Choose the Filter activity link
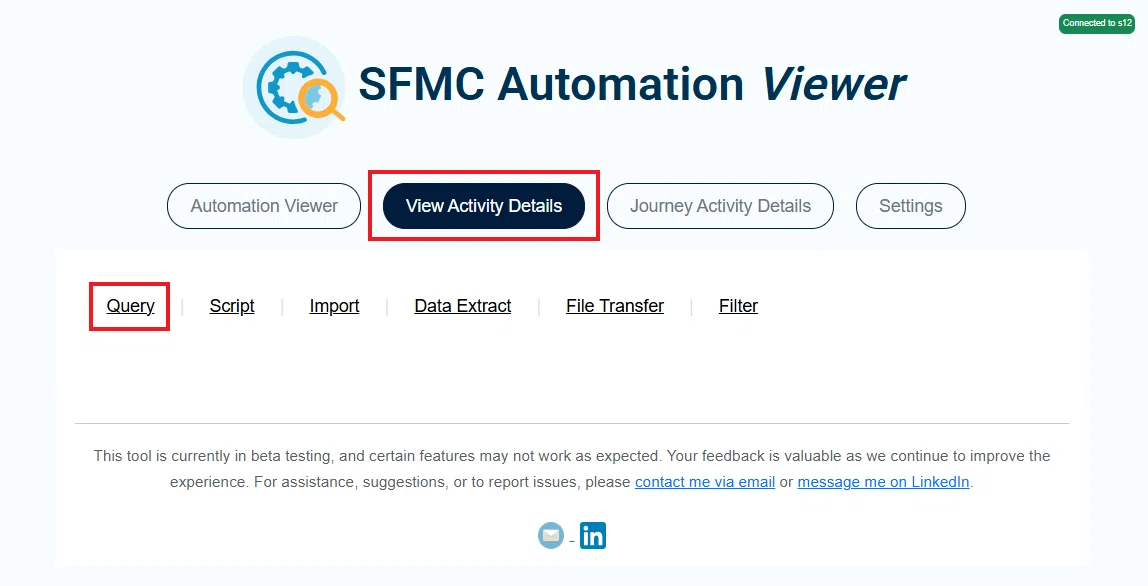1148x586 pixels. click(738, 306)
